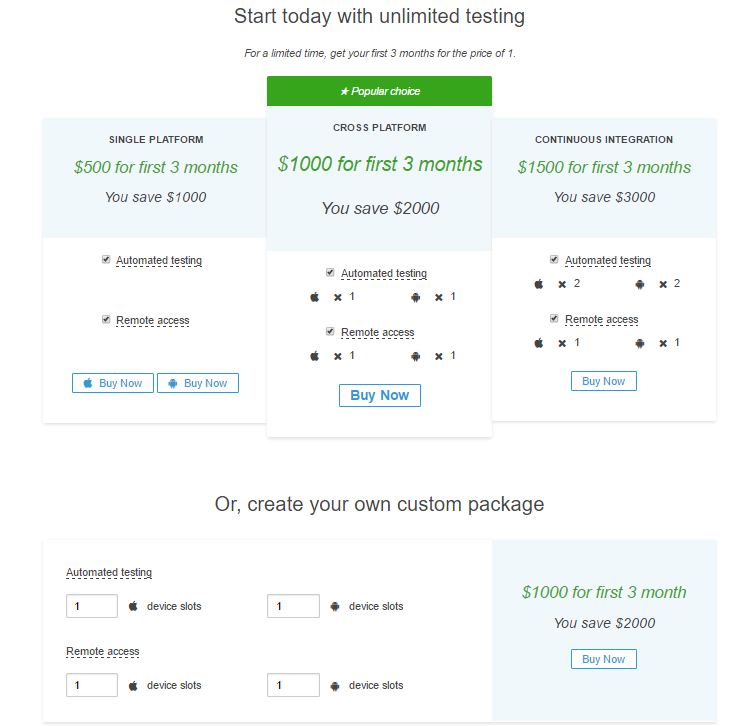Click the Apple device slots field for Automated testing

(92, 606)
